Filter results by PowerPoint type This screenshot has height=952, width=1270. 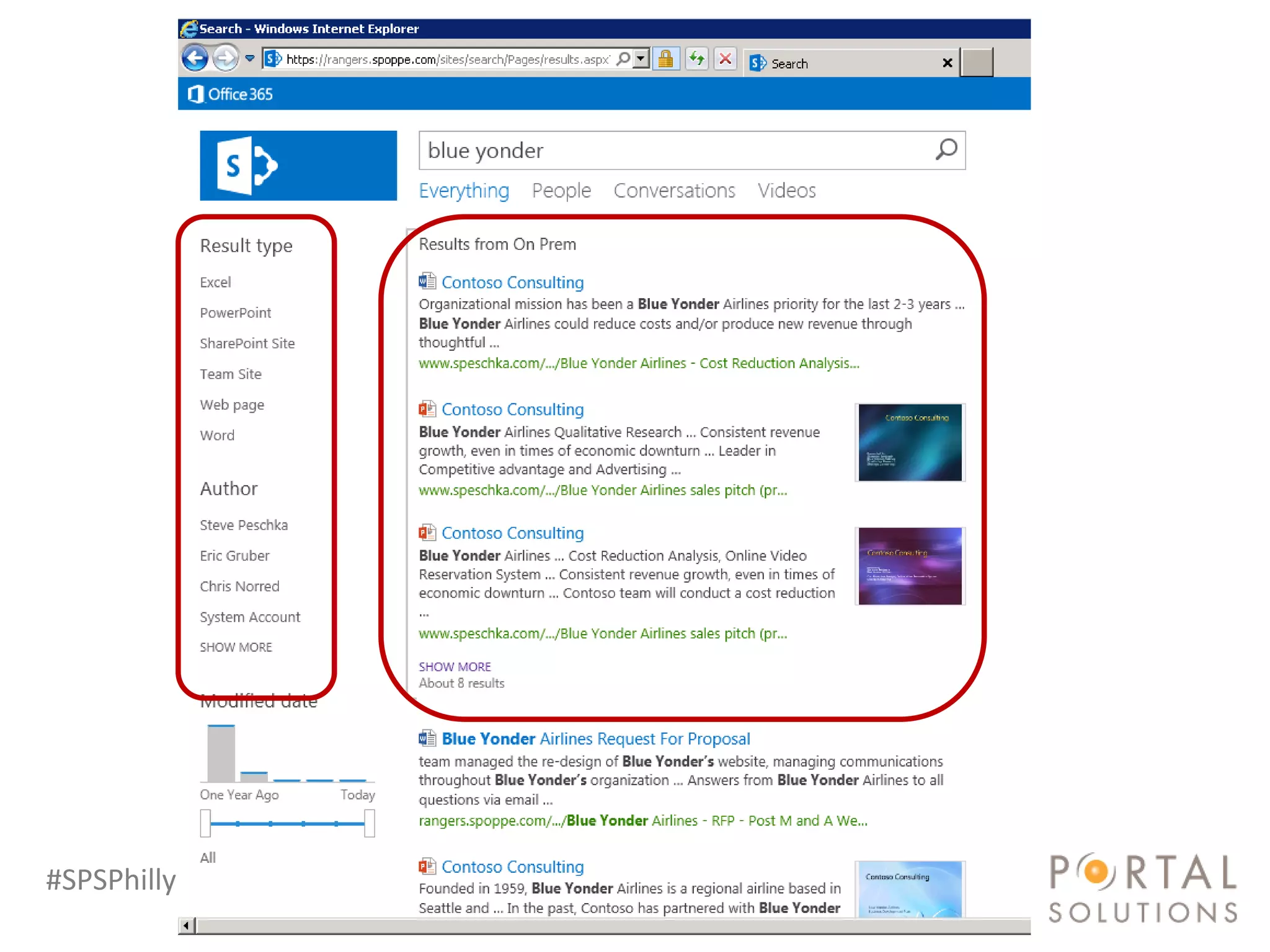[x=235, y=313]
